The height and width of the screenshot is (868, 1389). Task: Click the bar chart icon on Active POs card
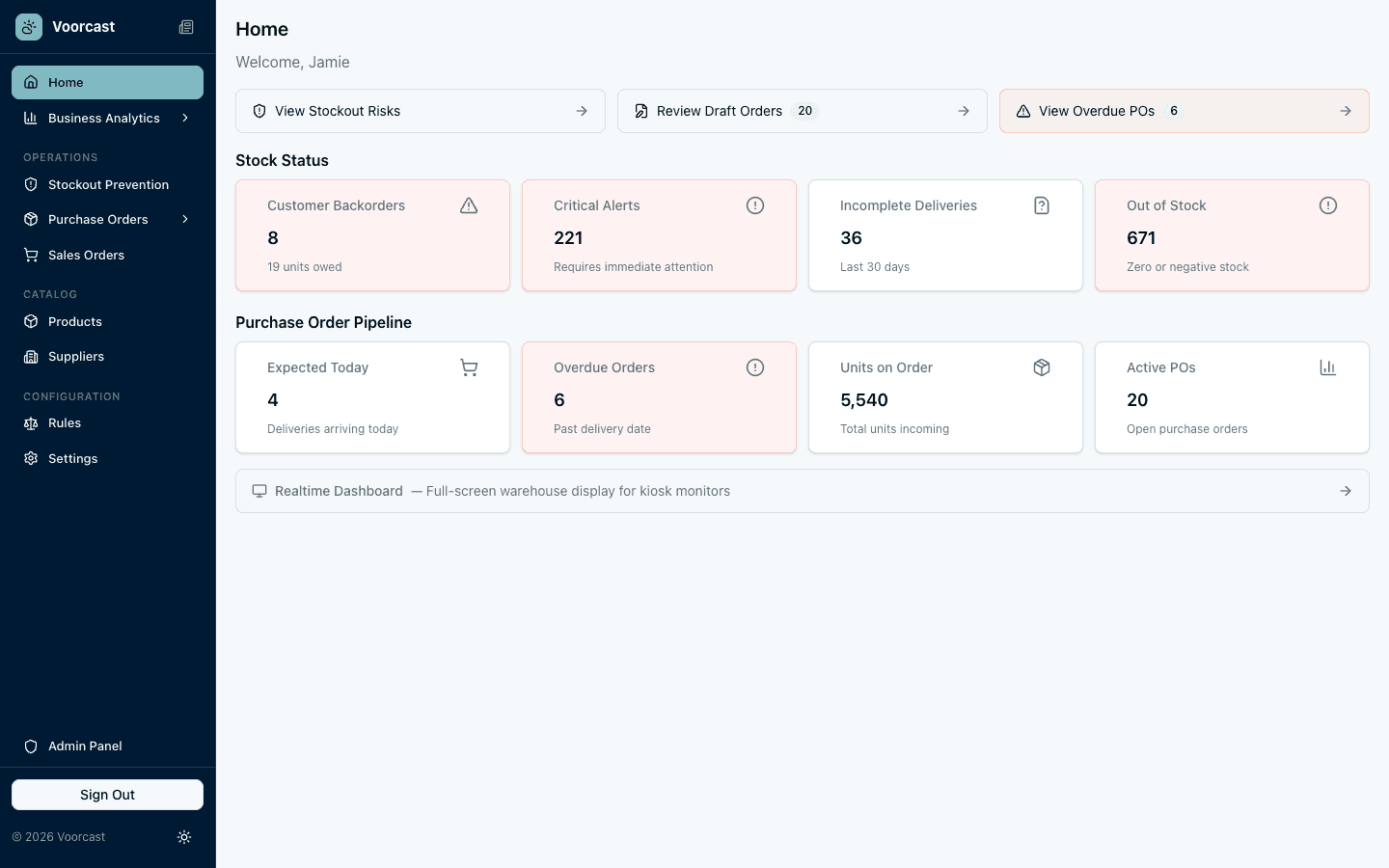point(1328,367)
